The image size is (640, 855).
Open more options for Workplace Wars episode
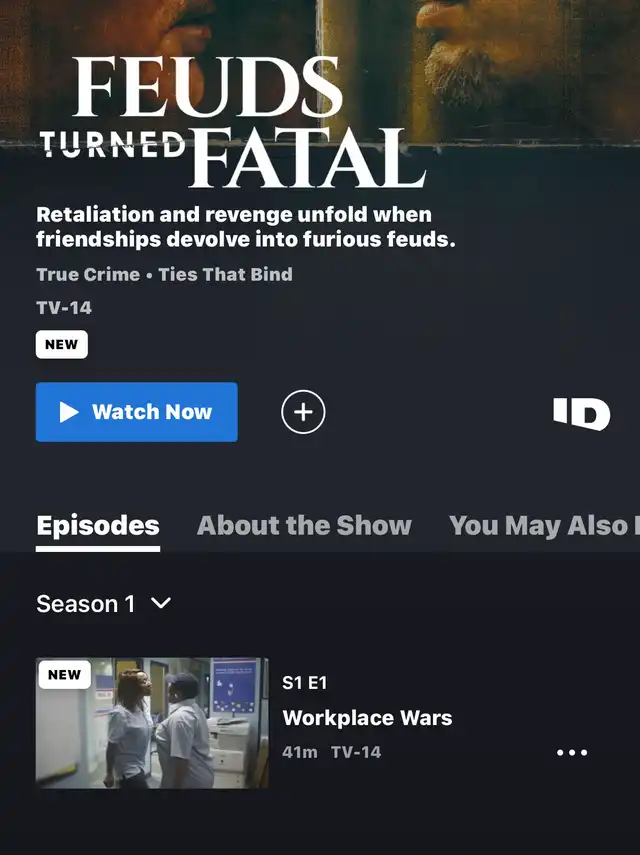(x=572, y=752)
